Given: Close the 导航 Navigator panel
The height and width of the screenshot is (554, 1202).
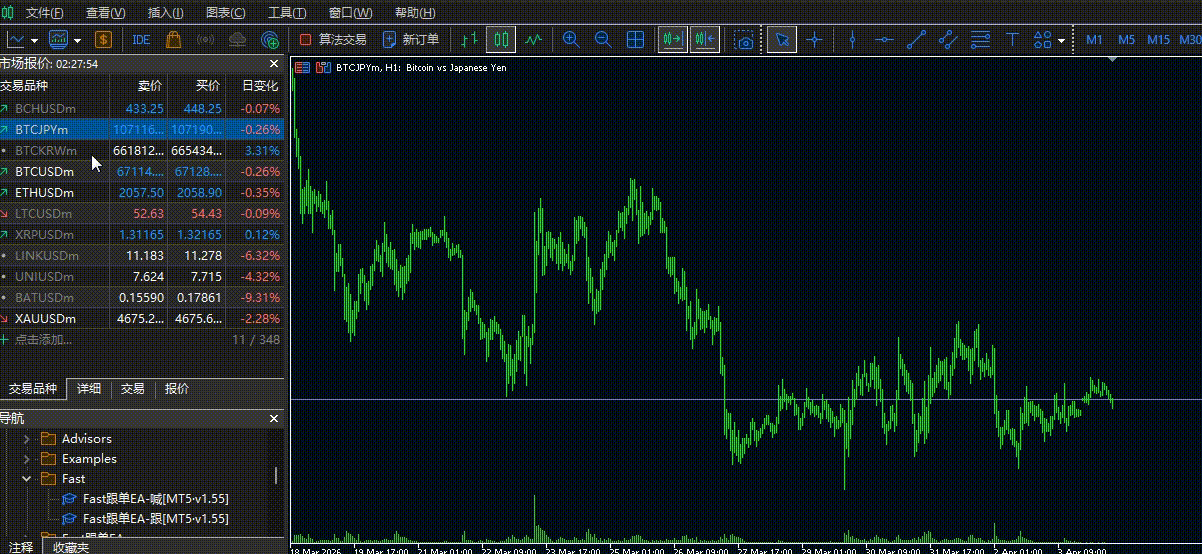Looking at the screenshot, I should tap(274, 418).
